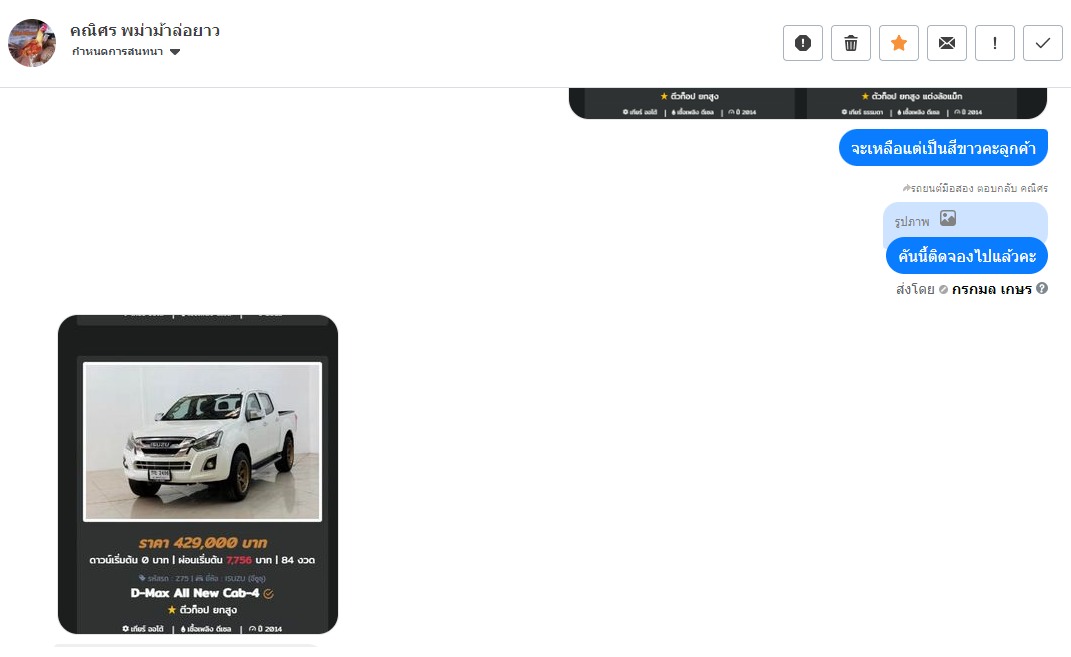Open the replied รูปภาพ attachment preview
1071x657 pixels.
(965, 221)
